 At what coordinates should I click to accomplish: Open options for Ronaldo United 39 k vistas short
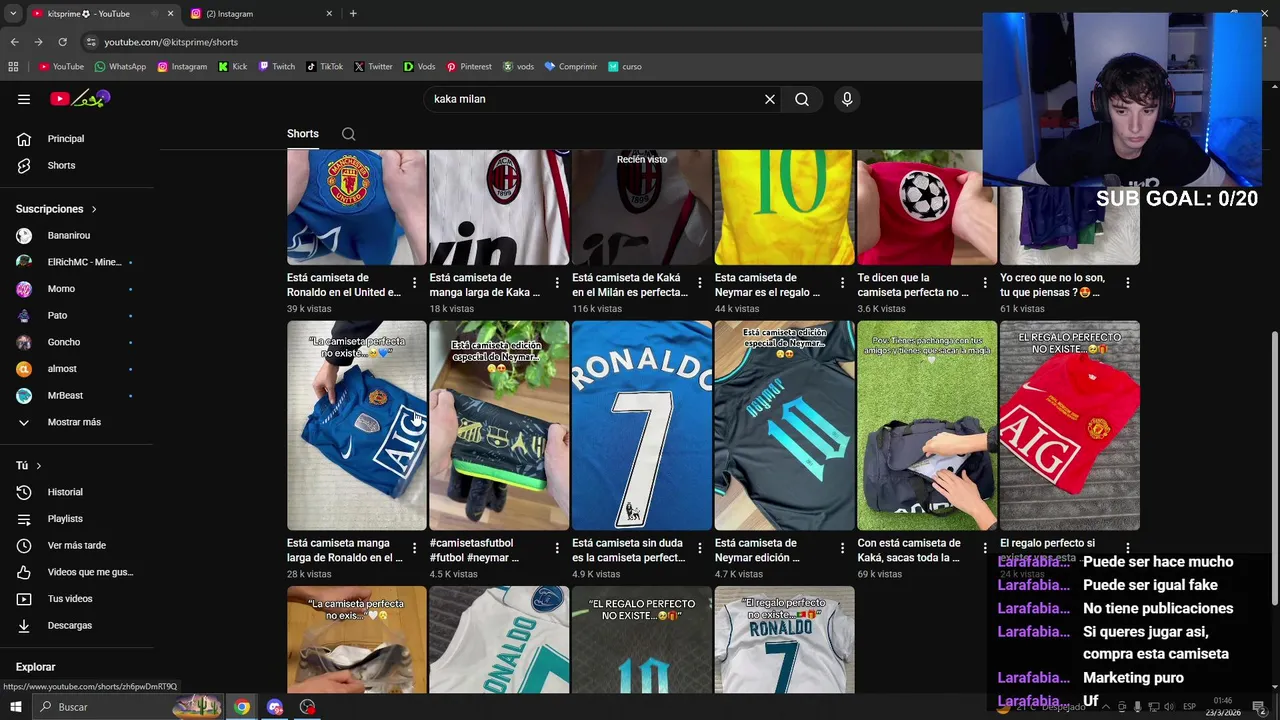tap(414, 283)
